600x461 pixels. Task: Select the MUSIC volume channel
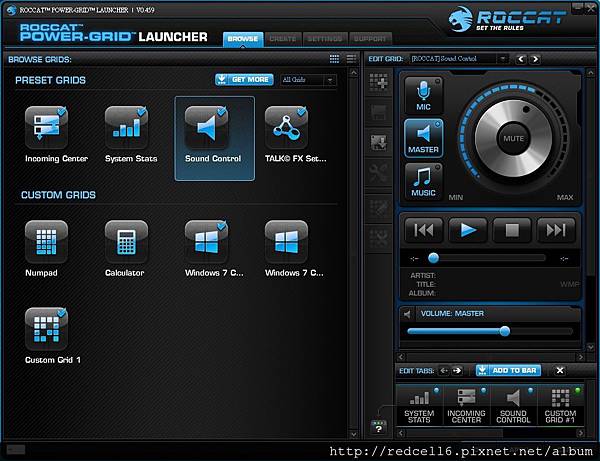point(424,181)
